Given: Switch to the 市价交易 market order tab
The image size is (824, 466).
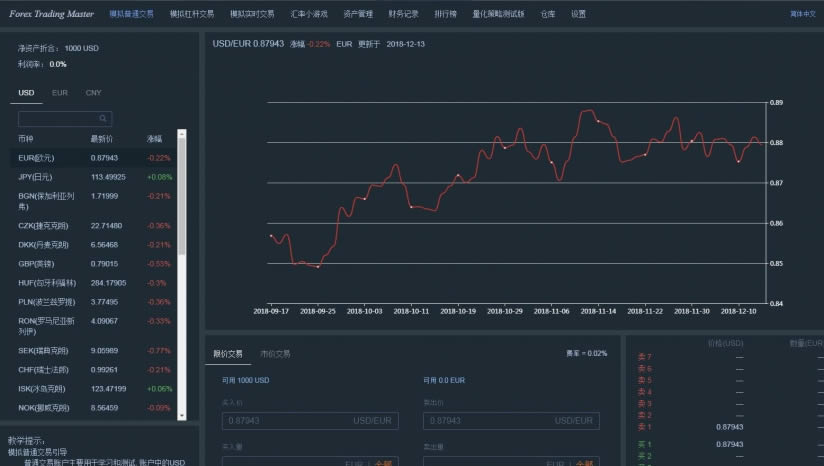Looking at the screenshot, I should (275, 354).
